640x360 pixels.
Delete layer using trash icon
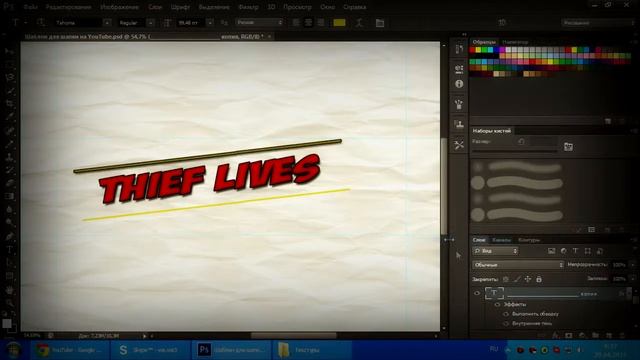[622, 336]
